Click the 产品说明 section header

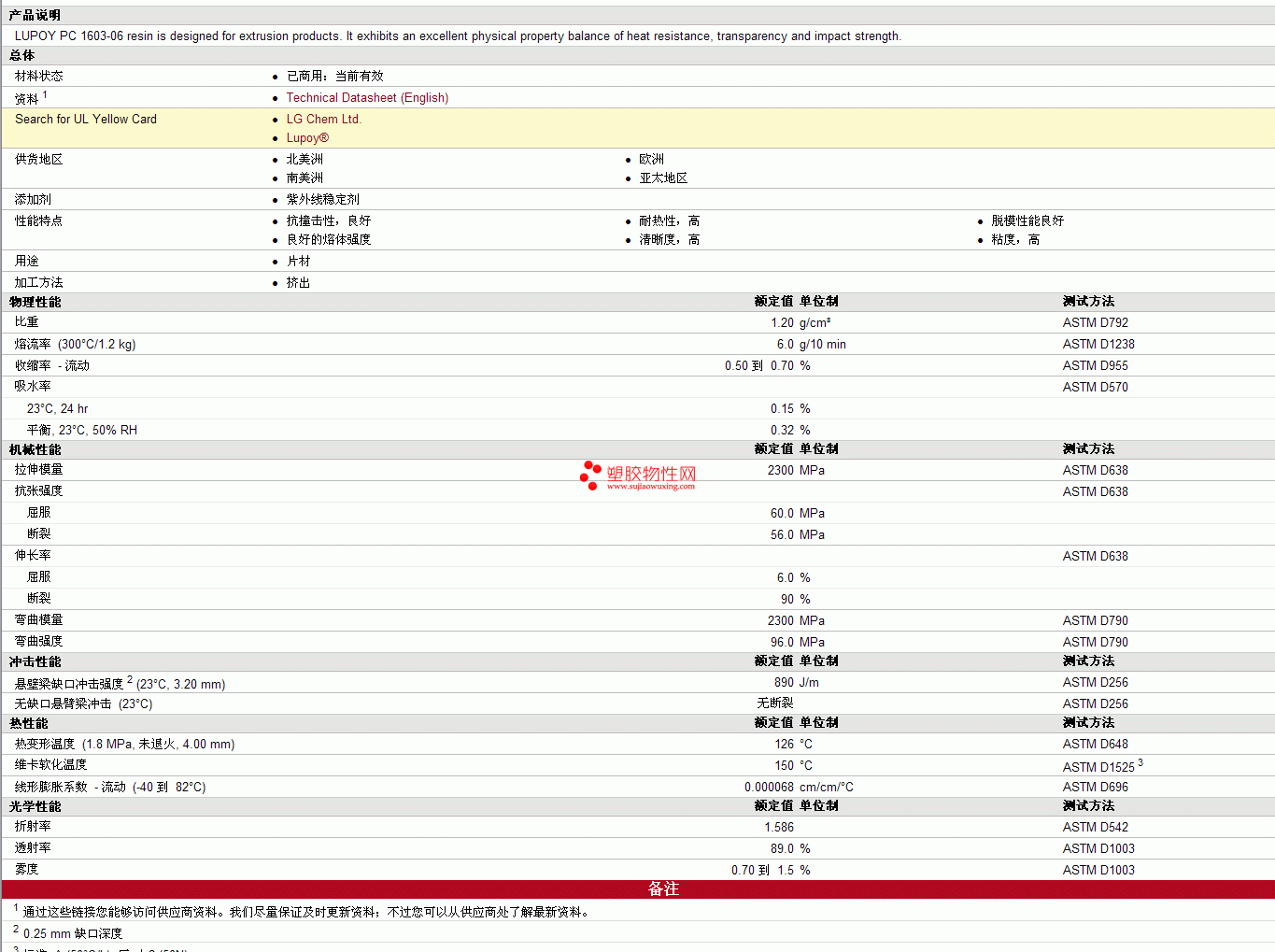(x=35, y=15)
